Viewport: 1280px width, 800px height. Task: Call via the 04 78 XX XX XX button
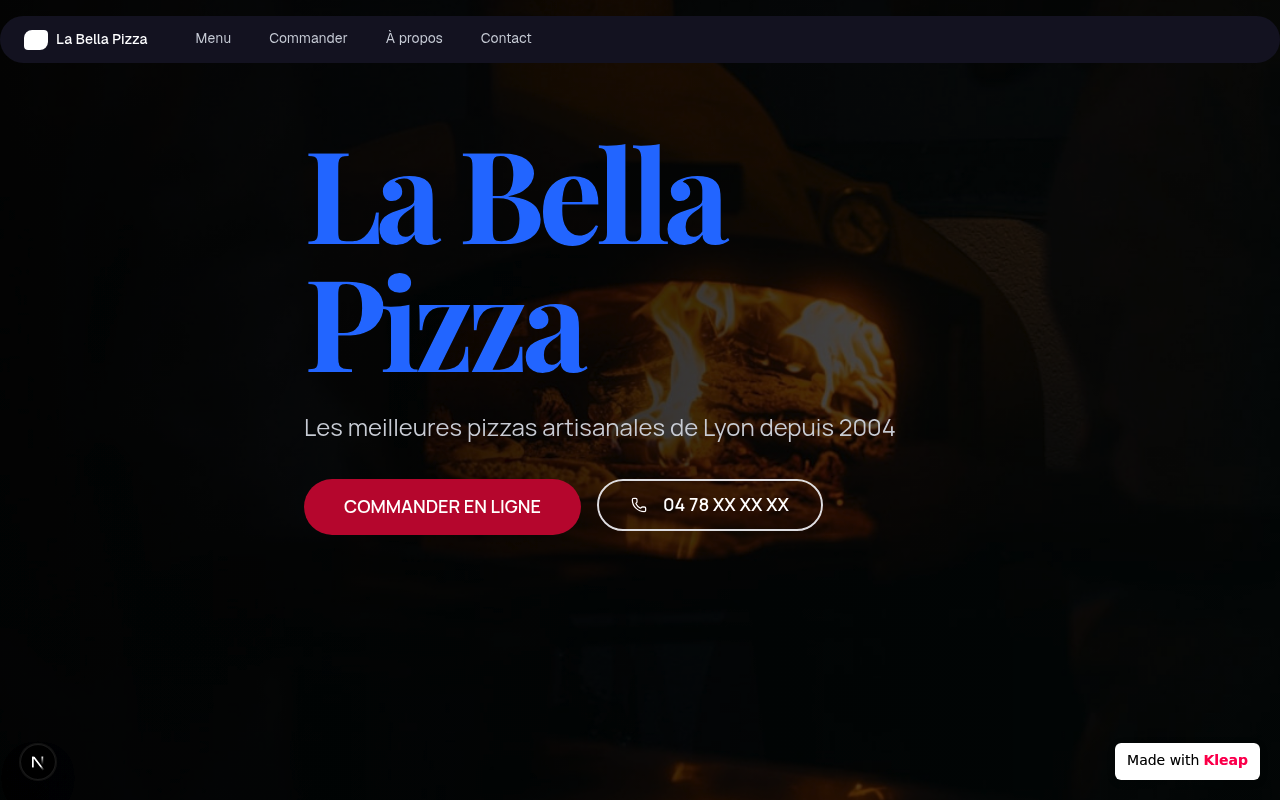coord(710,505)
